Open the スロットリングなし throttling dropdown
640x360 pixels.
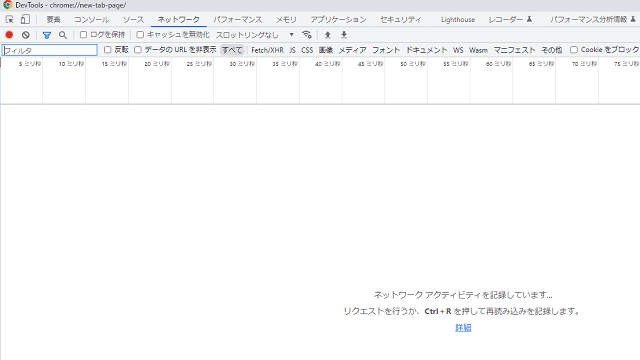click(x=255, y=35)
